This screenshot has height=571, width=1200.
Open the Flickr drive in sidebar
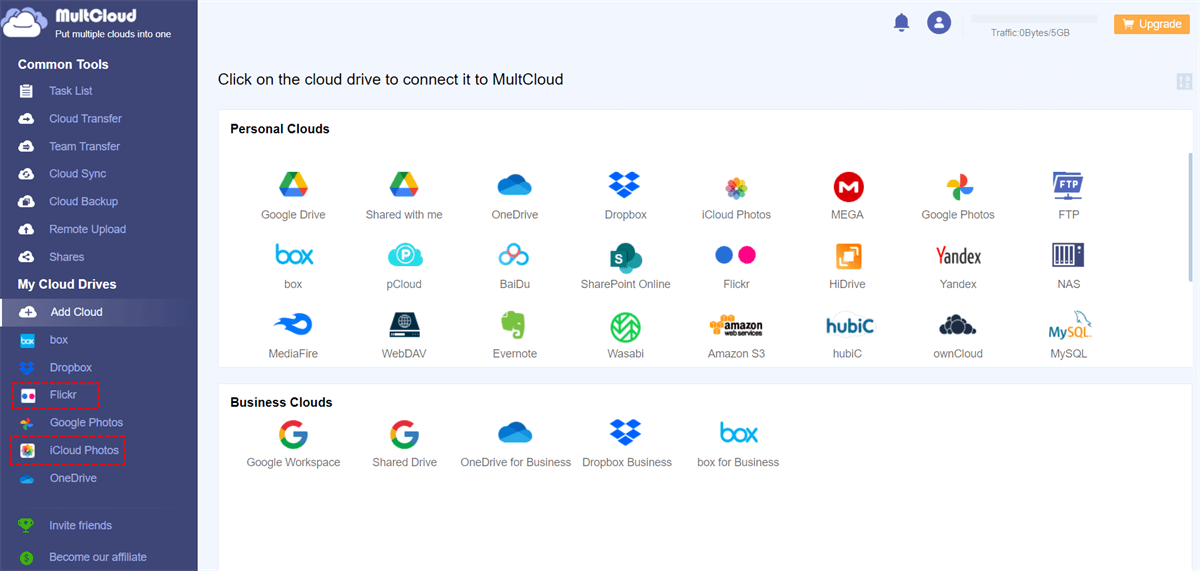[63, 395]
